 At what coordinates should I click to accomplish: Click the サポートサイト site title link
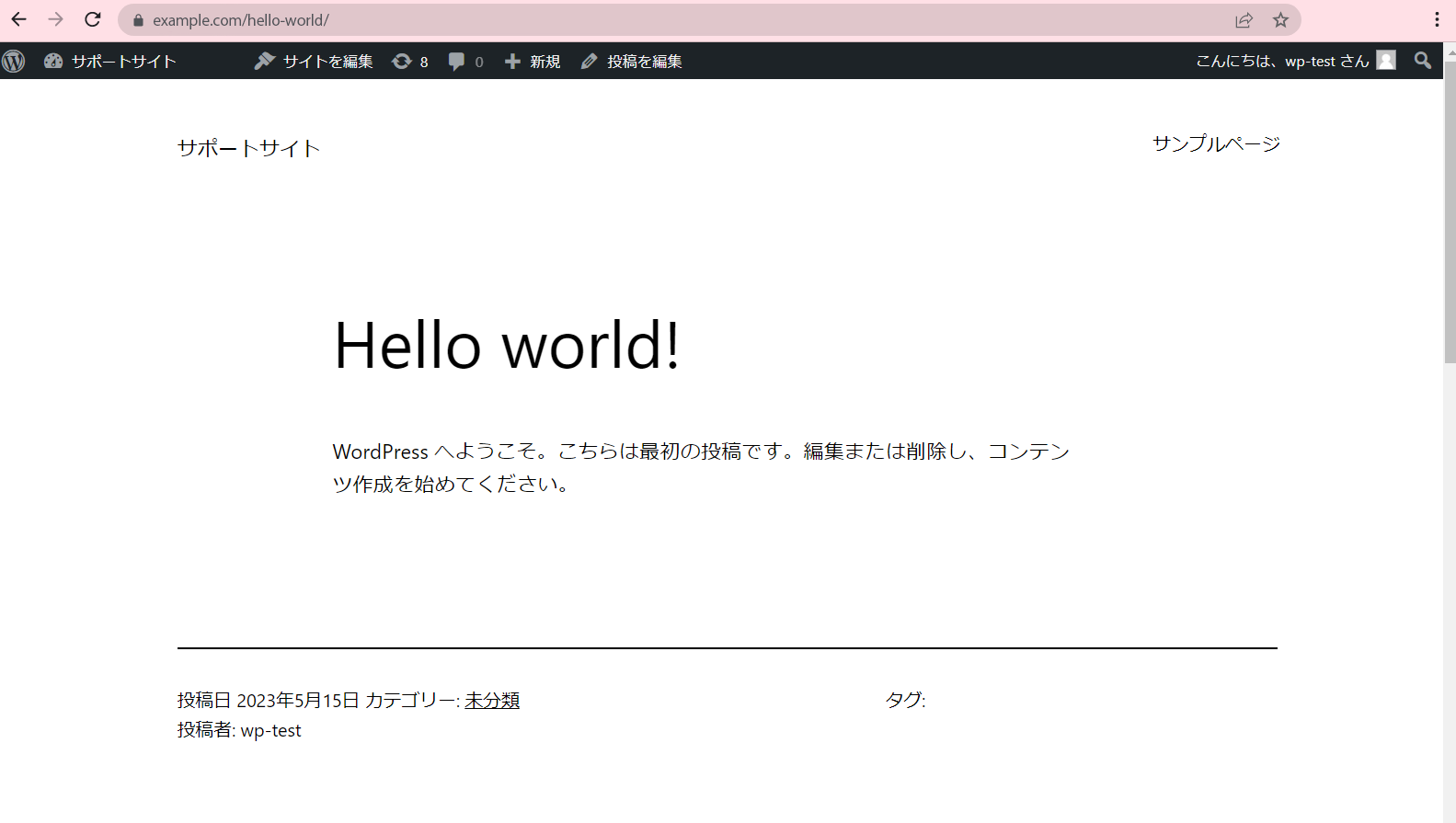pos(248,148)
